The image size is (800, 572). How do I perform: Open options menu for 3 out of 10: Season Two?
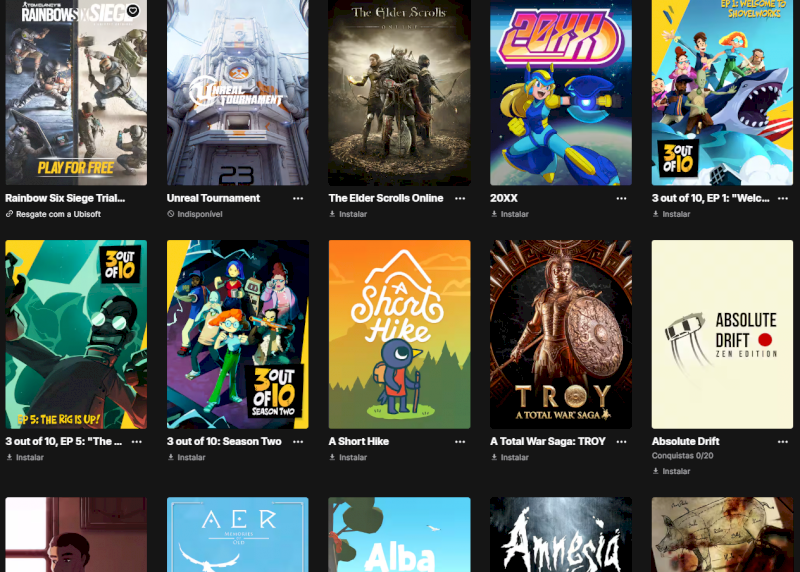(x=298, y=442)
